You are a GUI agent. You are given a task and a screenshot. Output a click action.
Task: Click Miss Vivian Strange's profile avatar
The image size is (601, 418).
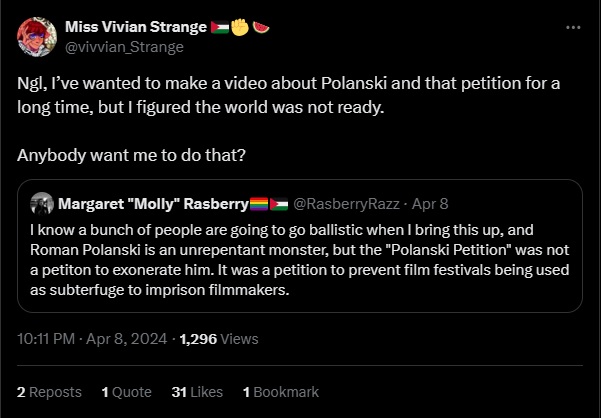pos(35,36)
